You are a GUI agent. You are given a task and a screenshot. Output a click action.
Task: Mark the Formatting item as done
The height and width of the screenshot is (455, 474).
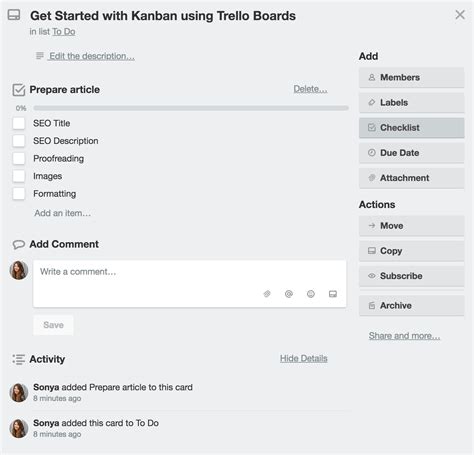pyautogui.click(x=19, y=194)
